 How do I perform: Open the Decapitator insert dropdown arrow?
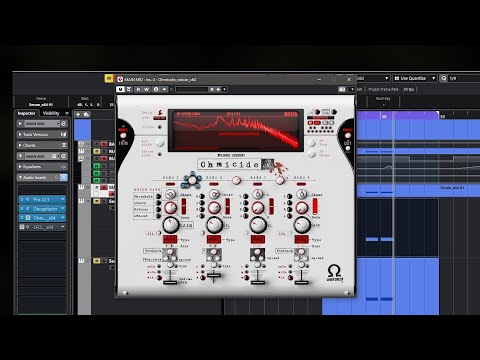tap(62, 209)
